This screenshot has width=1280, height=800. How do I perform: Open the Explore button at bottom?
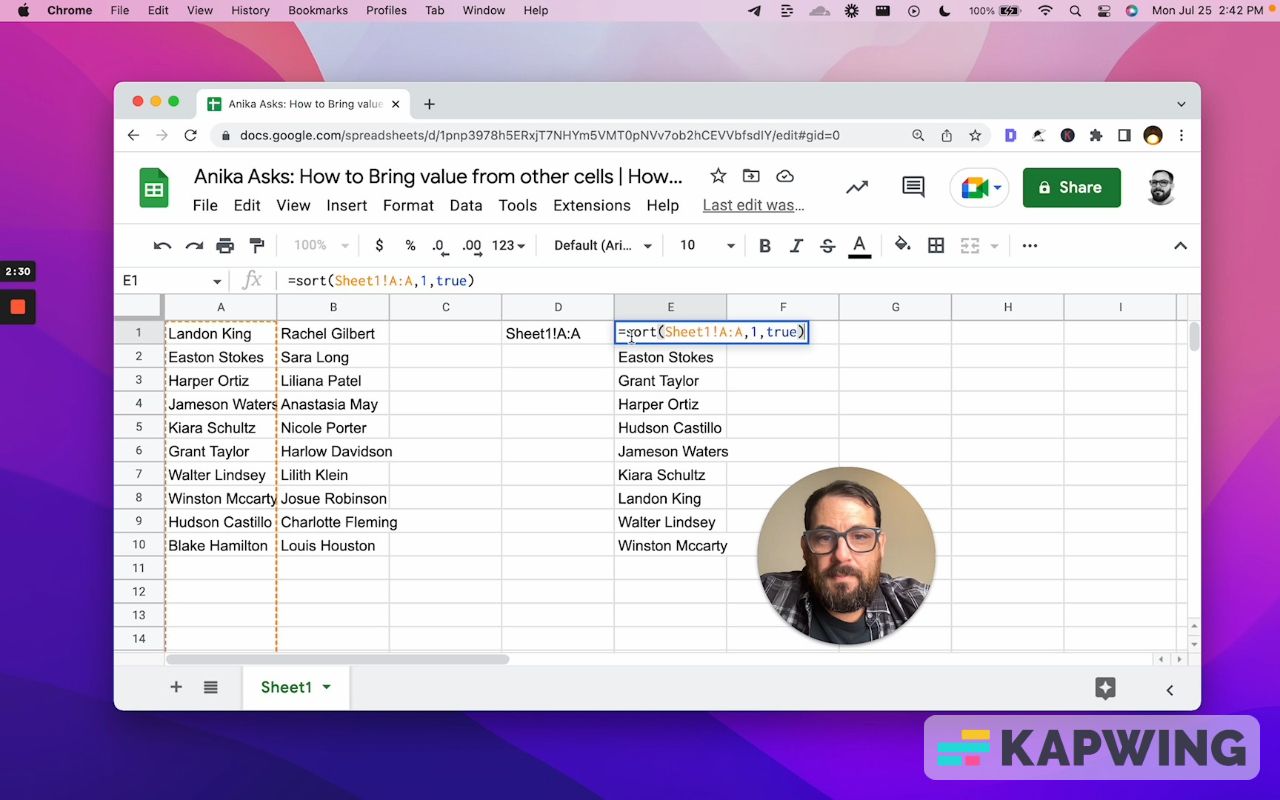click(1105, 688)
